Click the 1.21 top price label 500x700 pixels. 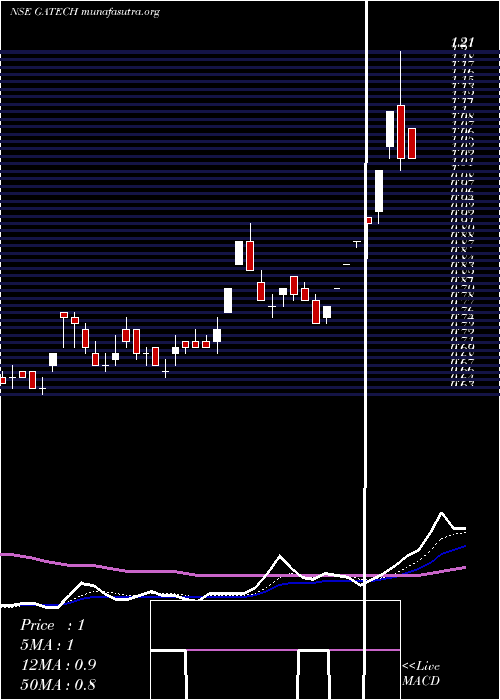(x=462, y=42)
